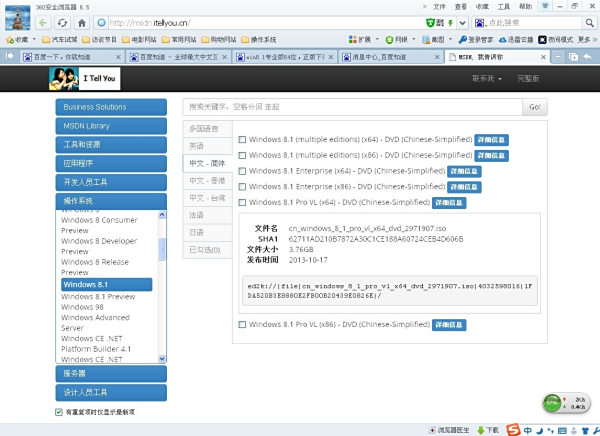
Task: Click the Sogou S input method icon
Action: 513,430
